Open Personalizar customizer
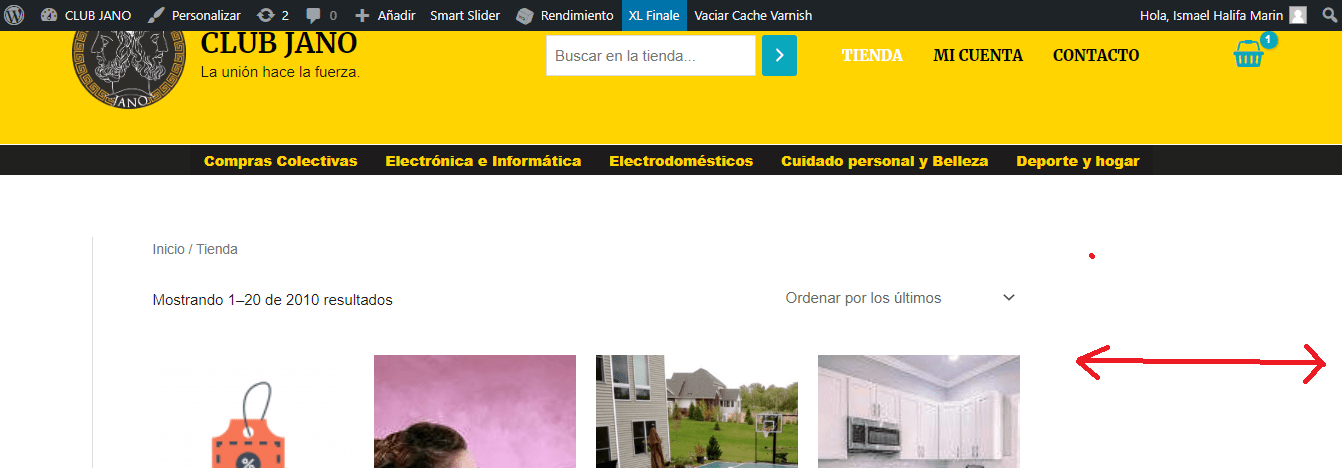 click(x=194, y=15)
